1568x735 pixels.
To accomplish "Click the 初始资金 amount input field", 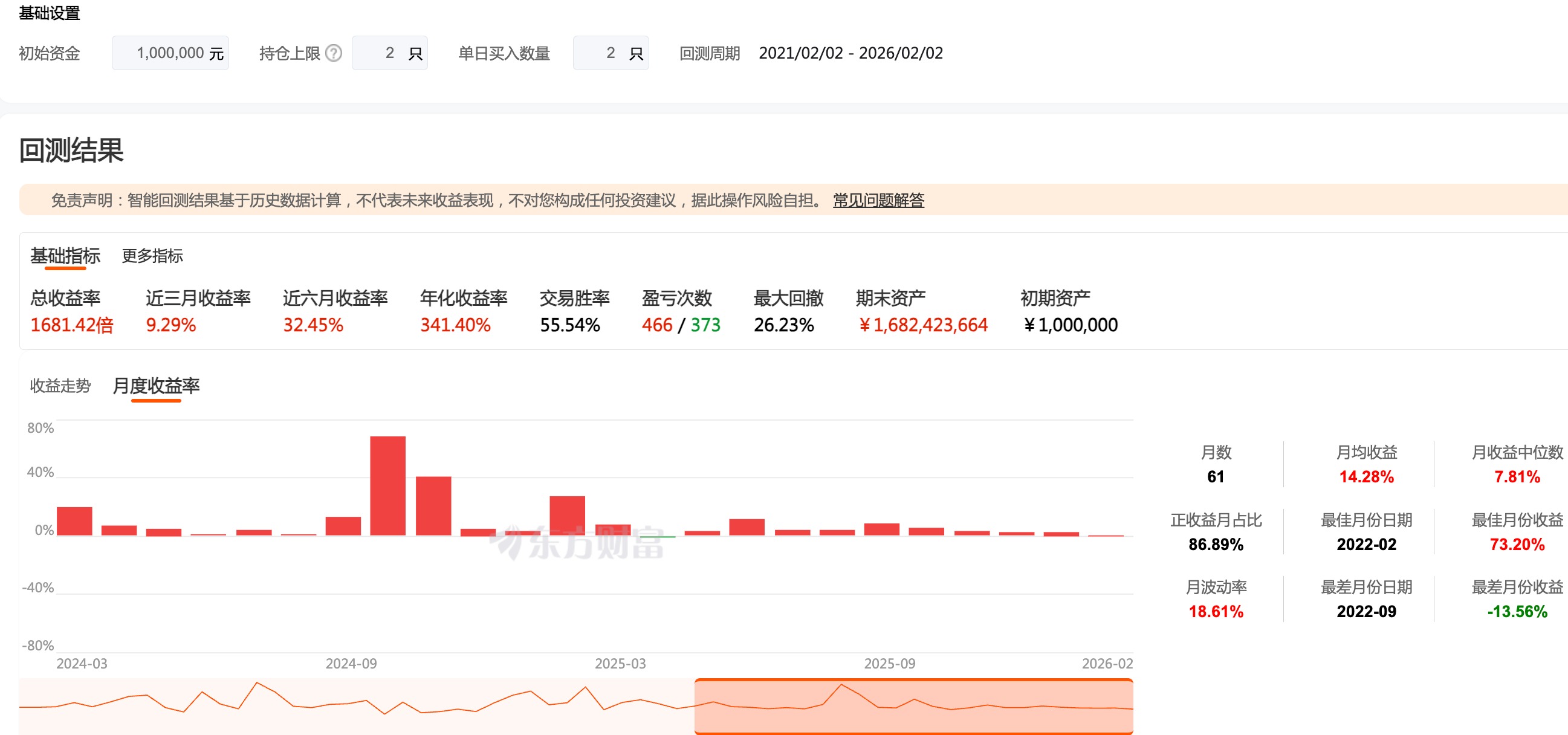I will tap(170, 54).
